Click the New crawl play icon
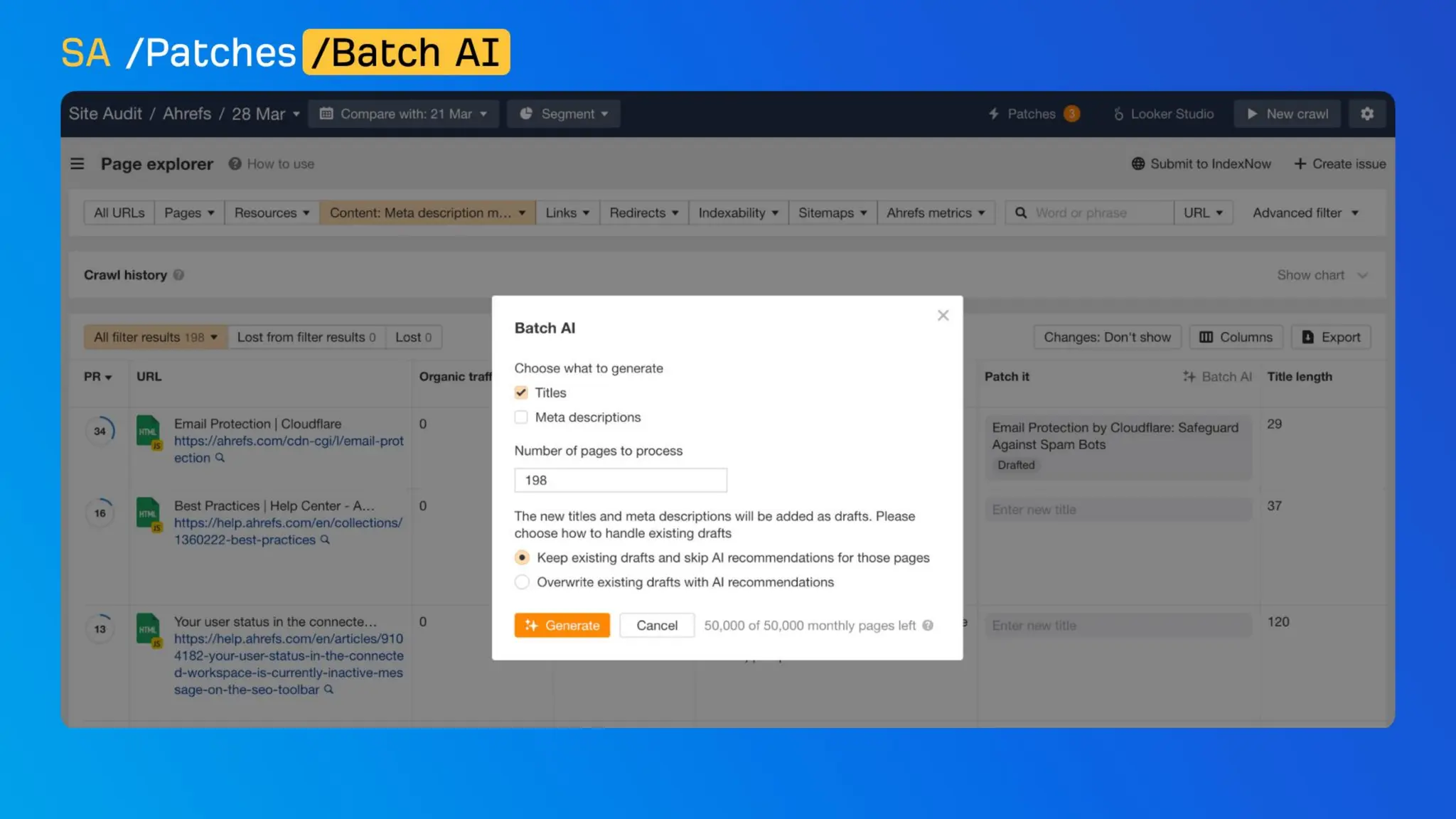Screen dimensions: 1456x819 tap(1253, 114)
